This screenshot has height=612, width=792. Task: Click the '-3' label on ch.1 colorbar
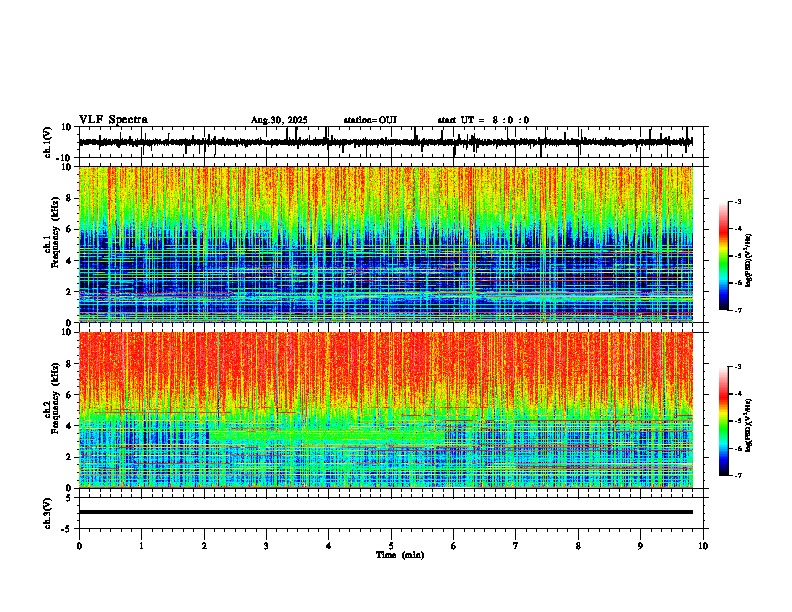coord(737,202)
